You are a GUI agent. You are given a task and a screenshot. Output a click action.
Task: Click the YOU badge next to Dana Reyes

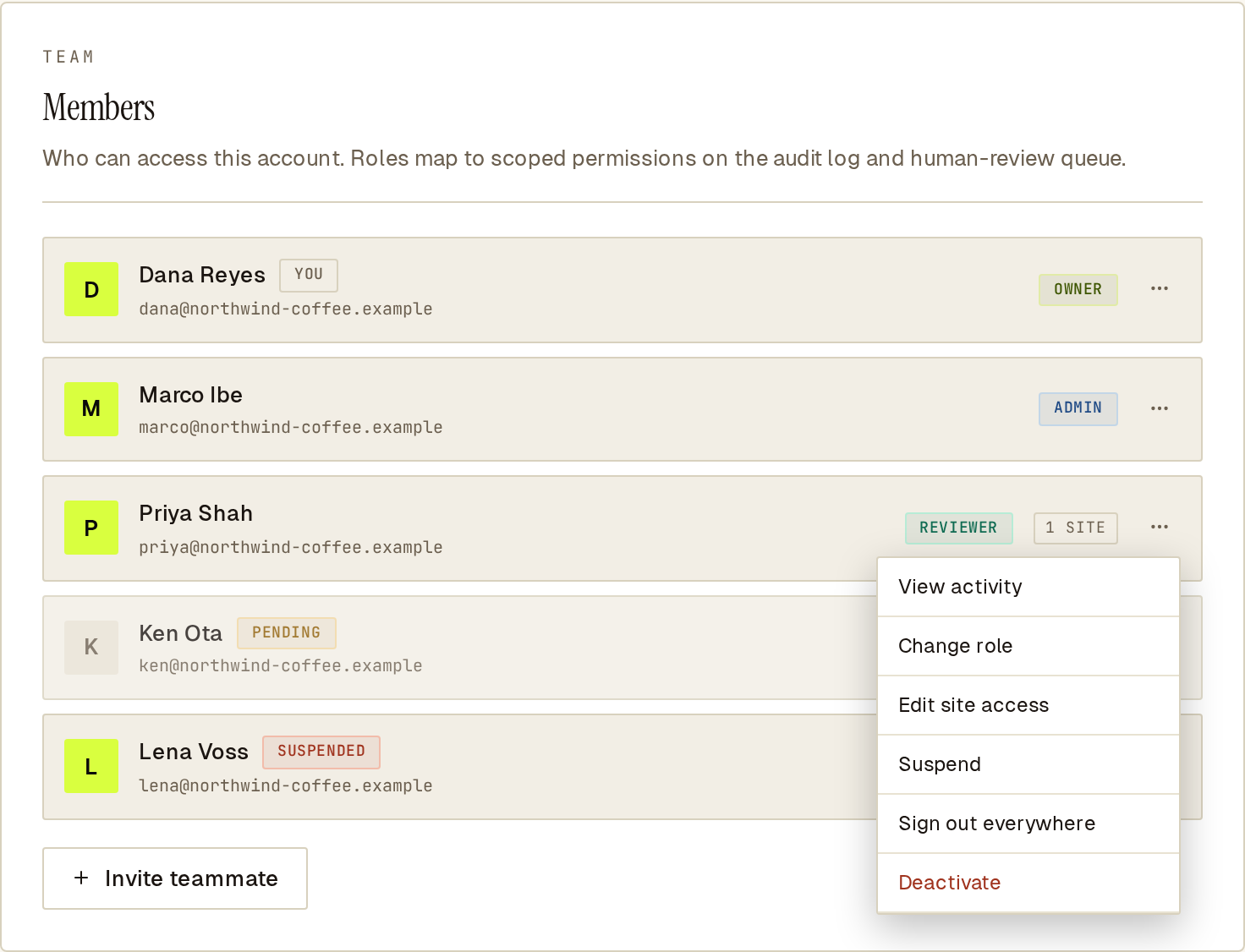[309, 275]
